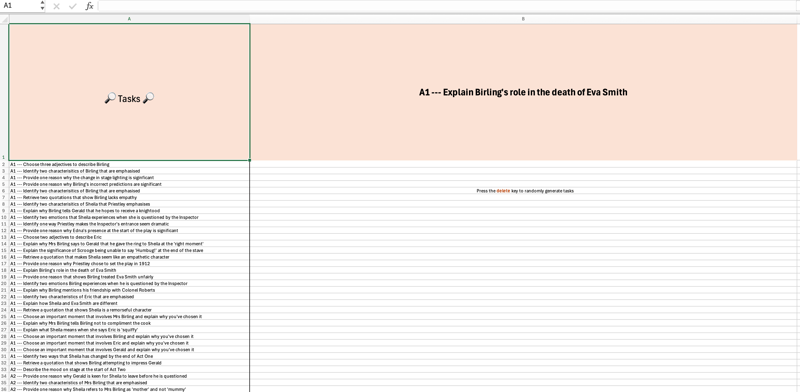Viewport: 800px width, 392px height.
Task: Click the Enter checkmark icon beside formula bar
Action: [x=72, y=6]
